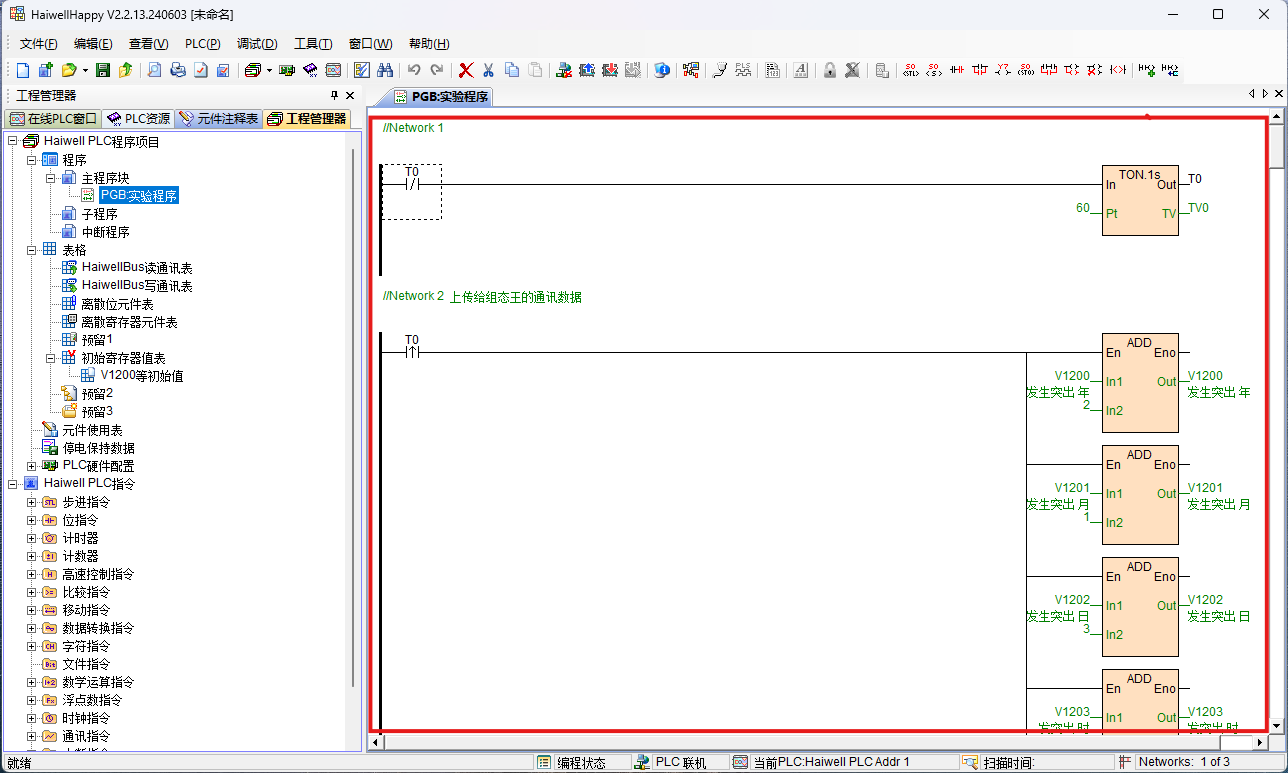Click the window cascade icon dropdown arrow
The height and width of the screenshot is (773, 1288).
269,70
